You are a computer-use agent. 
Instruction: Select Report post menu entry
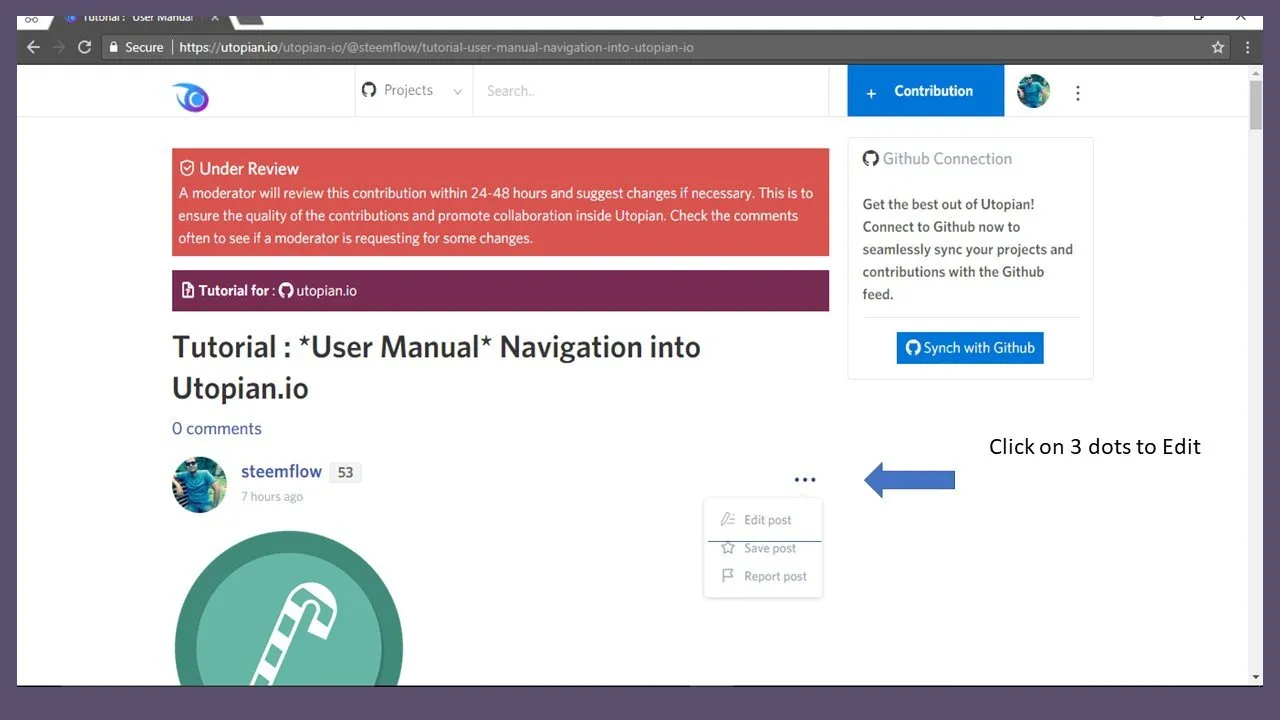(763, 576)
